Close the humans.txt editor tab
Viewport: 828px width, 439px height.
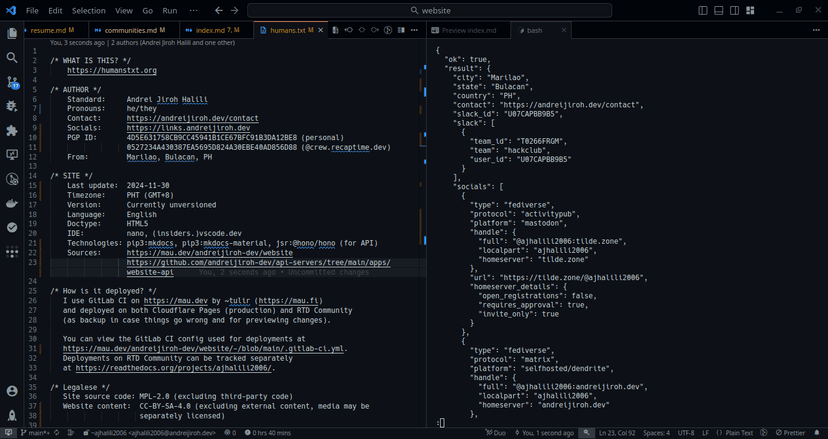[321, 31]
